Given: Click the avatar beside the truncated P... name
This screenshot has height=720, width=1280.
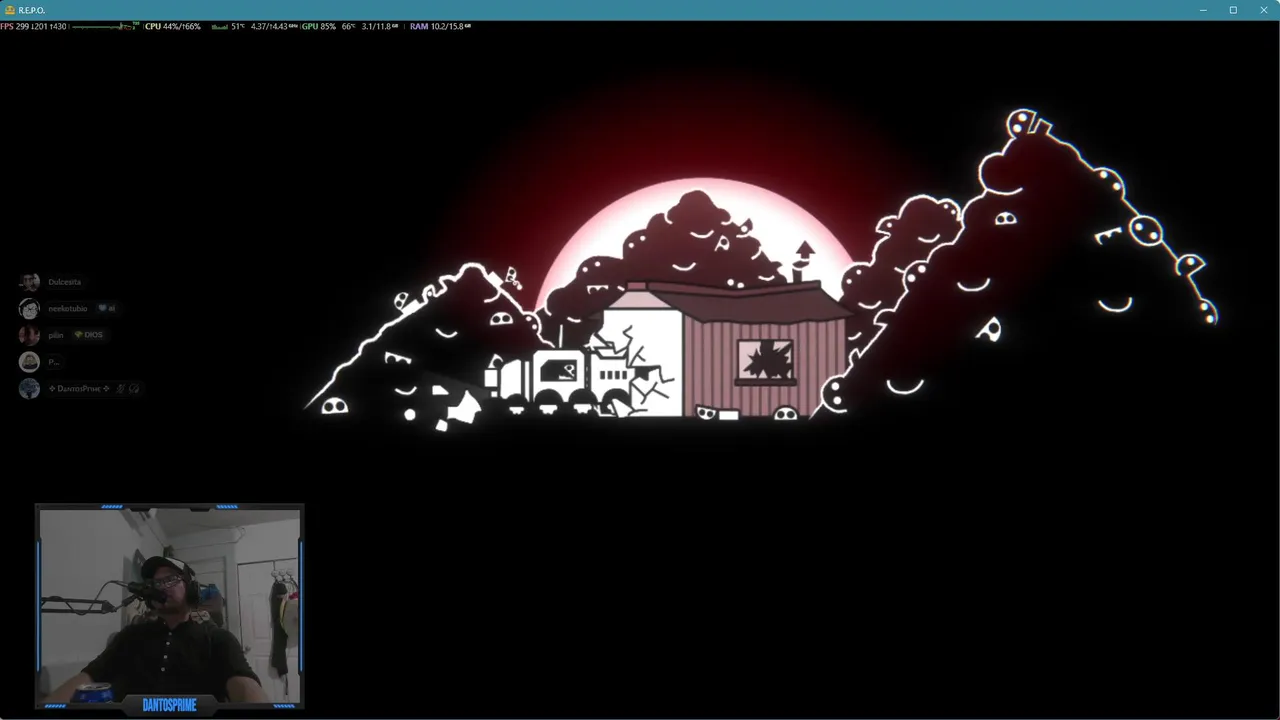Looking at the screenshot, I should [x=30, y=362].
